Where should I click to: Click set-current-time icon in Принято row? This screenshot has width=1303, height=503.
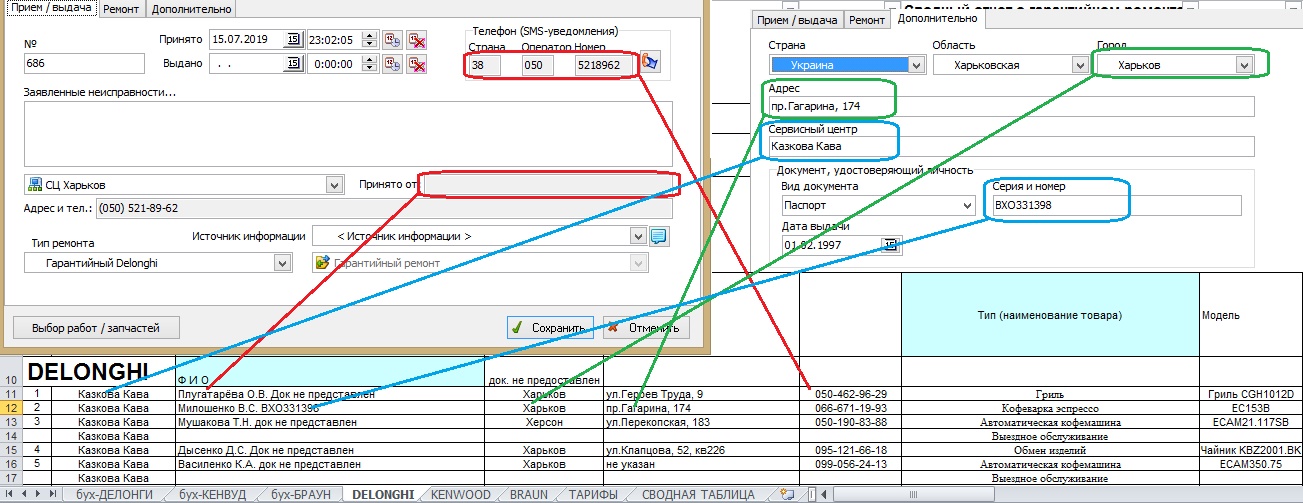pyautogui.click(x=391, y=40)
